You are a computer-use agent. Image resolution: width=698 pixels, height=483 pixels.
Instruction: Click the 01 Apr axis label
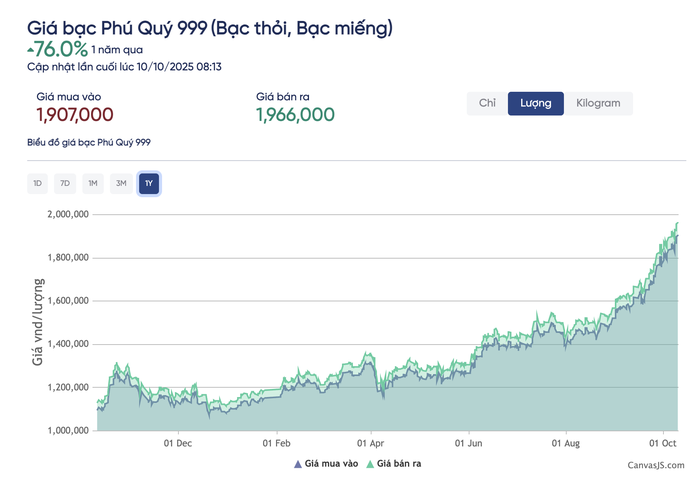tap(371, 442)
